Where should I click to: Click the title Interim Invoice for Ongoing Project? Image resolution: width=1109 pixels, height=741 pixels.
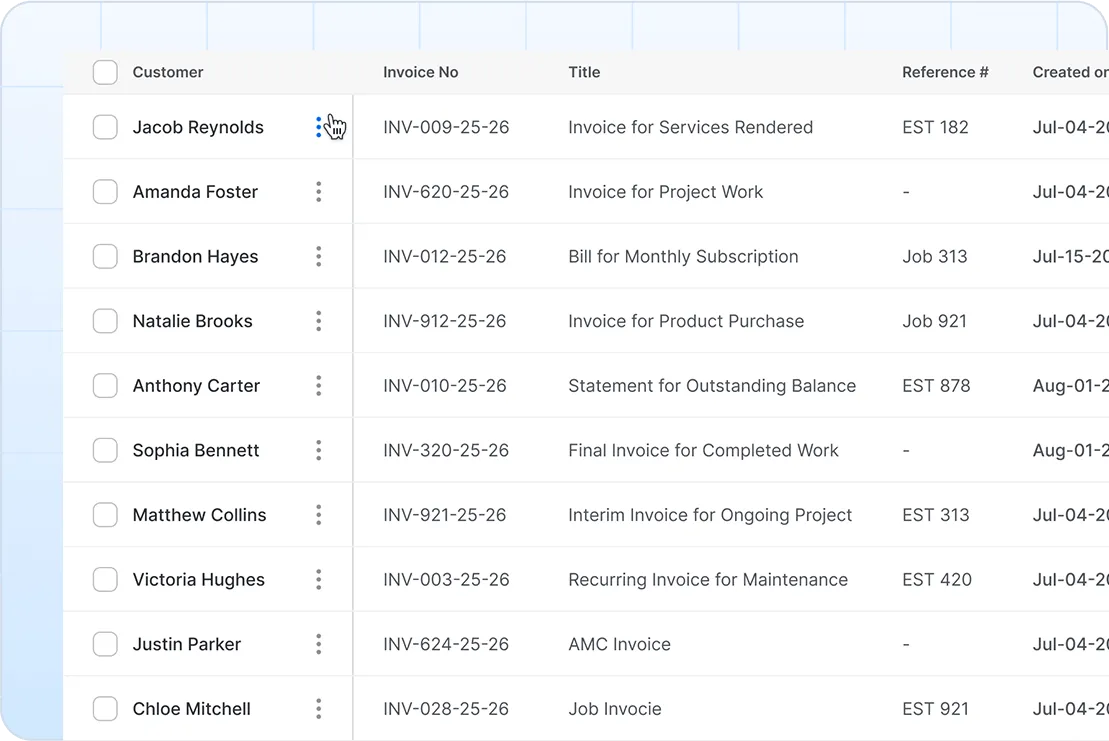click(709, 515)
